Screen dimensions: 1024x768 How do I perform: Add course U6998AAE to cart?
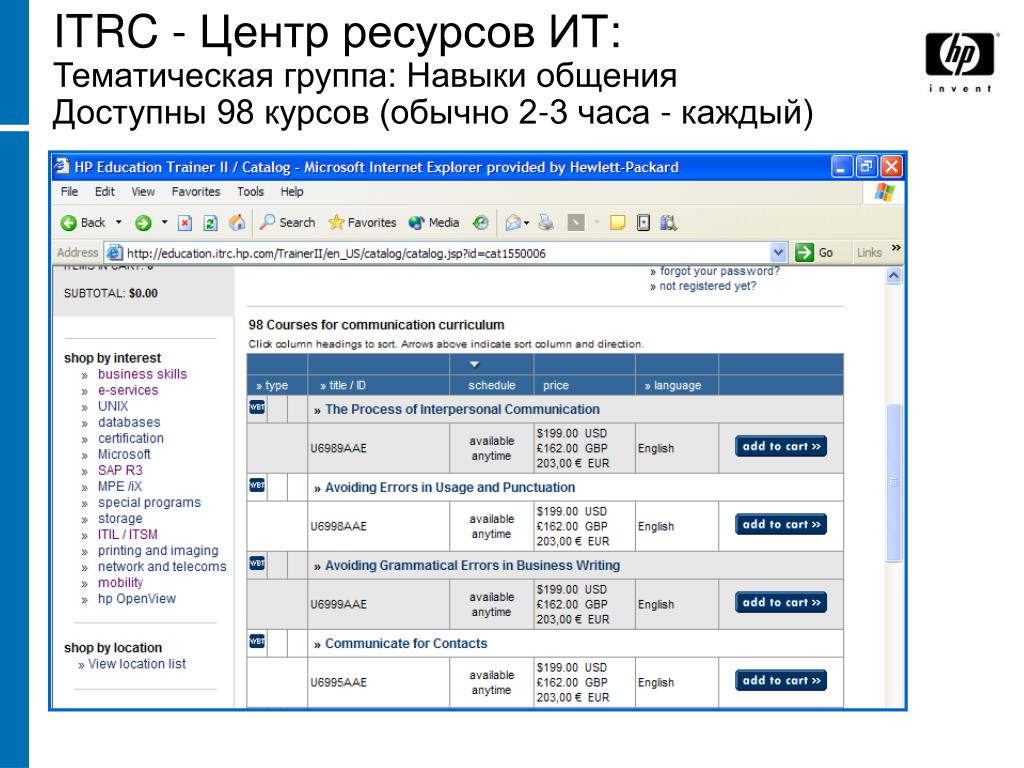pos(781,524)
